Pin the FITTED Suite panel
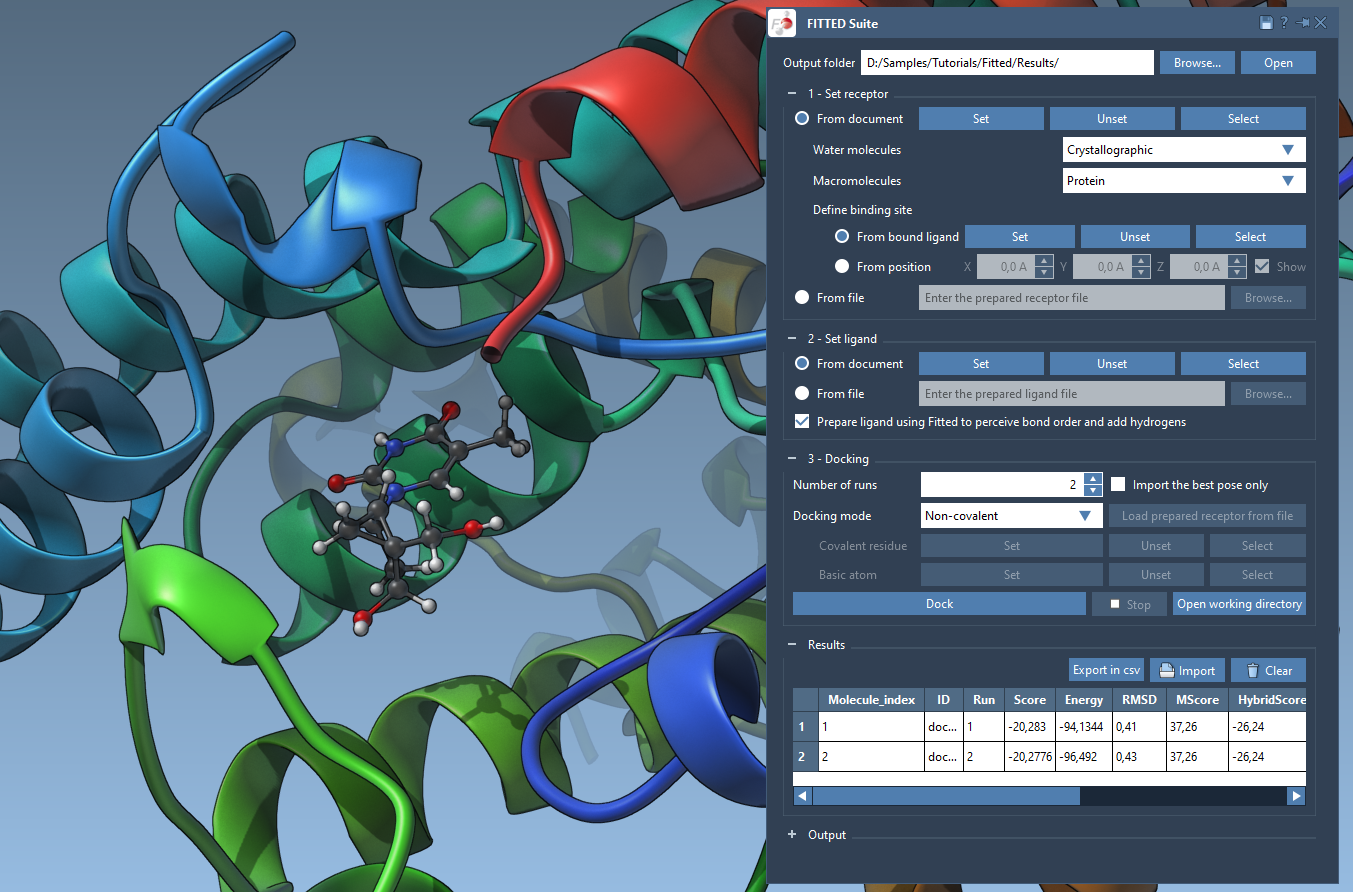1353x892 pixels. pos(1302,23)
